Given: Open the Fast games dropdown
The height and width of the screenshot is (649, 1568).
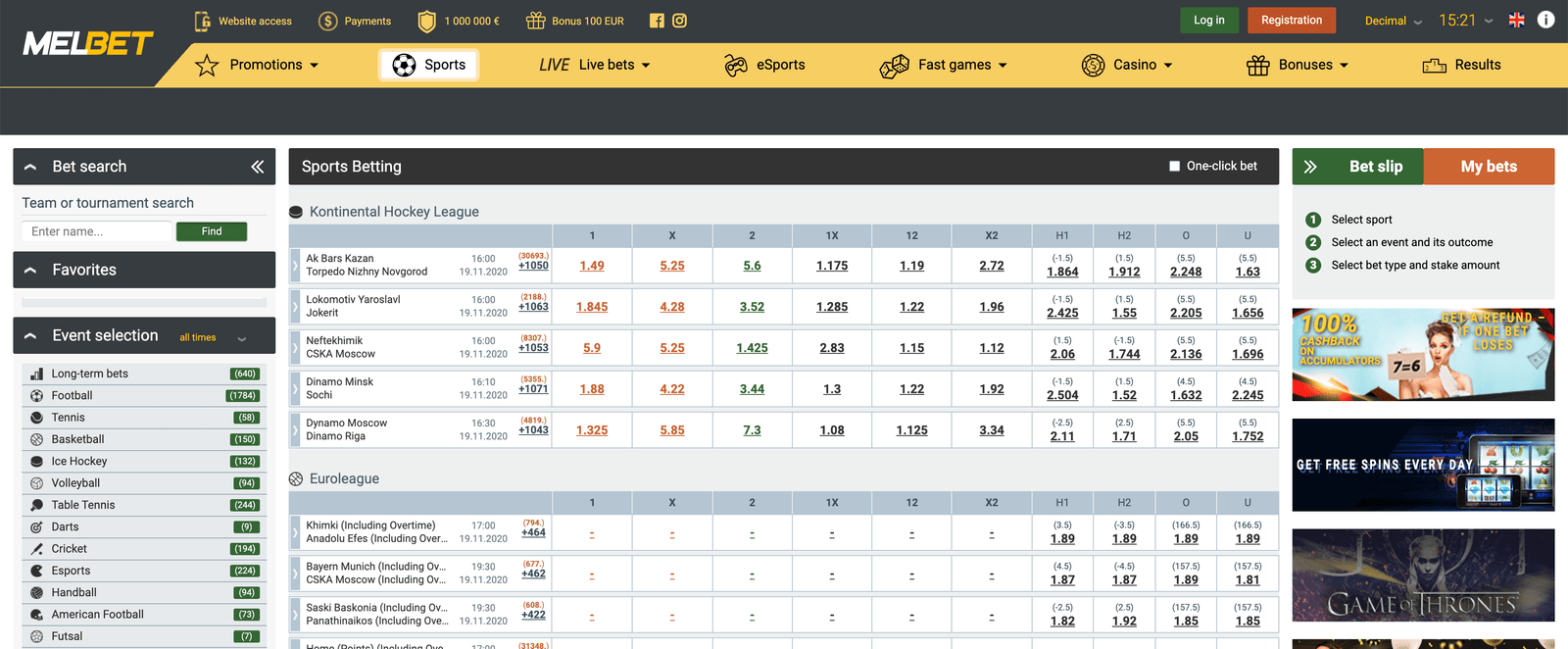Looking at the screenshot, I should pos(943,65).
